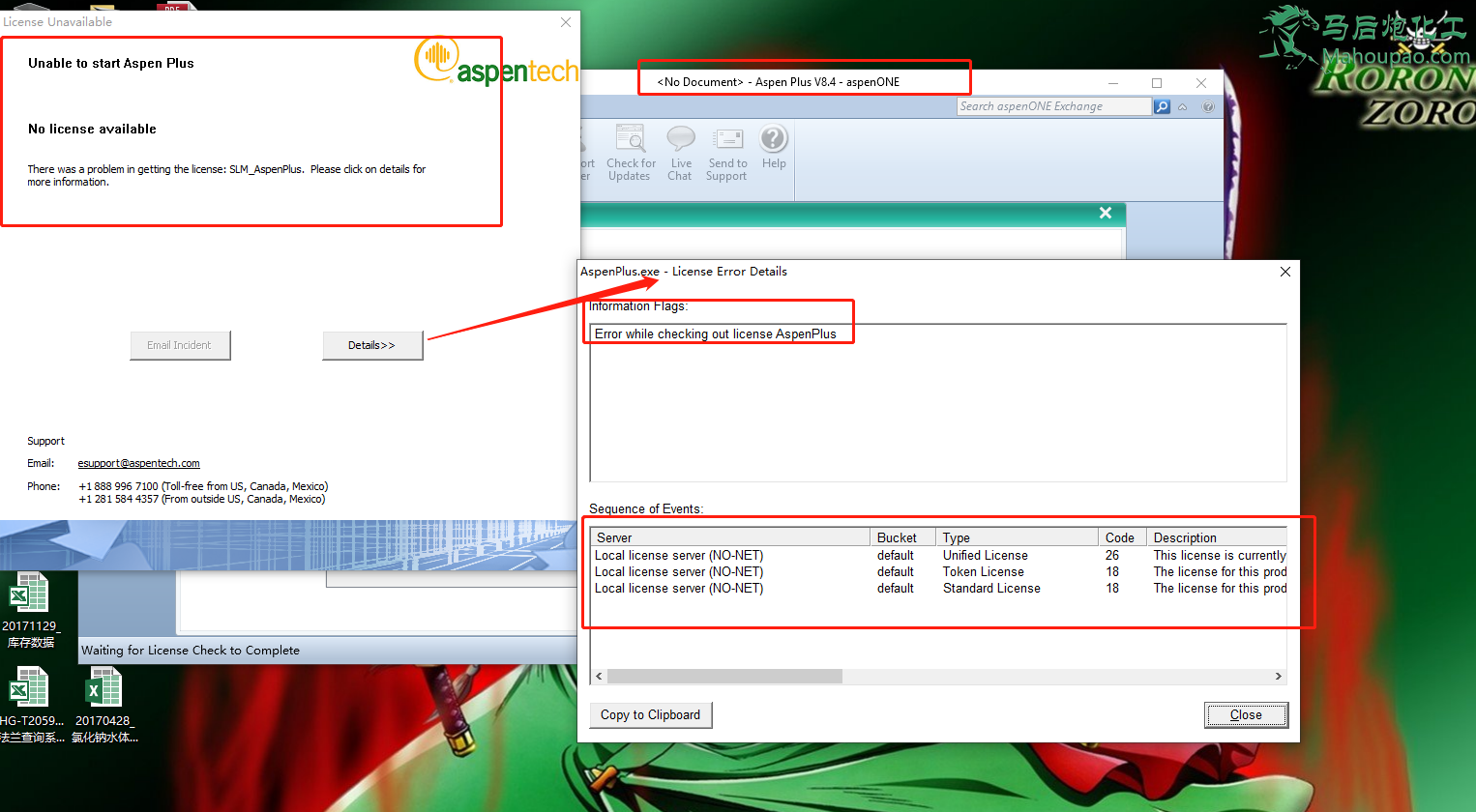Click the left scroll arrow of events list
This screenshot has width=1476, height=812.
coord(599,677)
